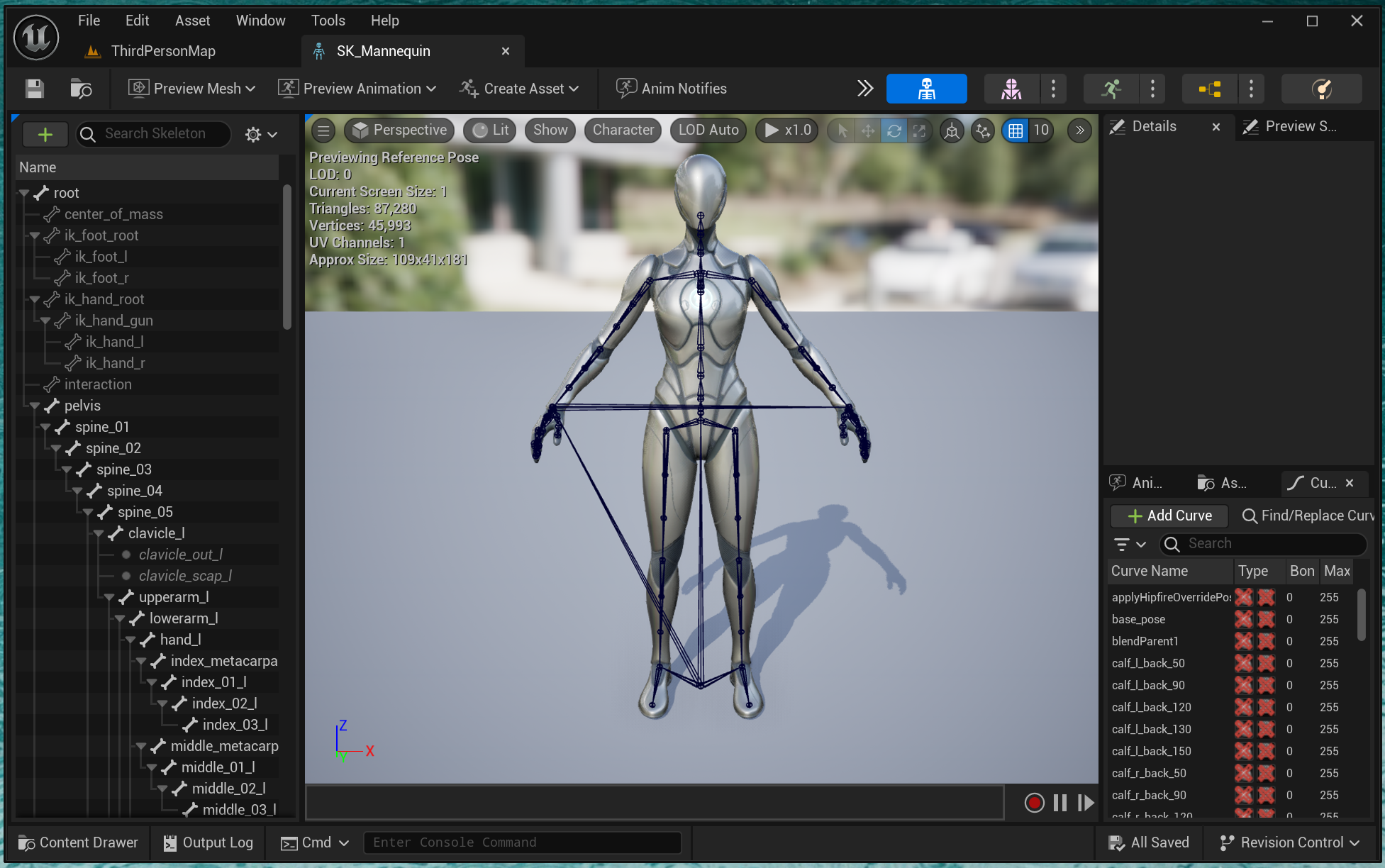Open the Unreal Engine logo icon
This screenshot has width=1385, height=868.
[36, 37]
